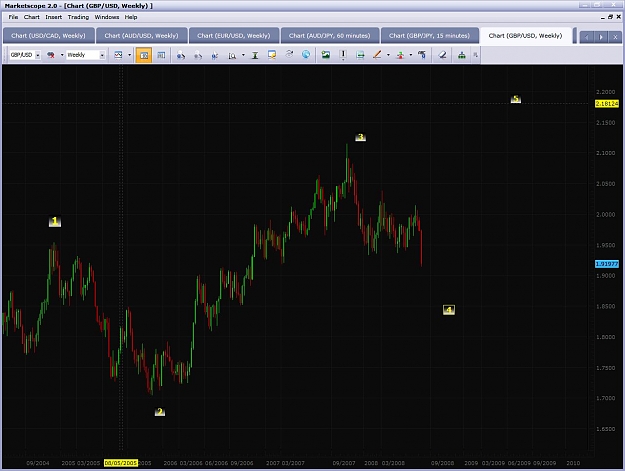Image resolution: width=625 pixels, height=471 pixels.
Task: Open the GBP/USD symbol dropdown
Action: (x=38, y=55)
